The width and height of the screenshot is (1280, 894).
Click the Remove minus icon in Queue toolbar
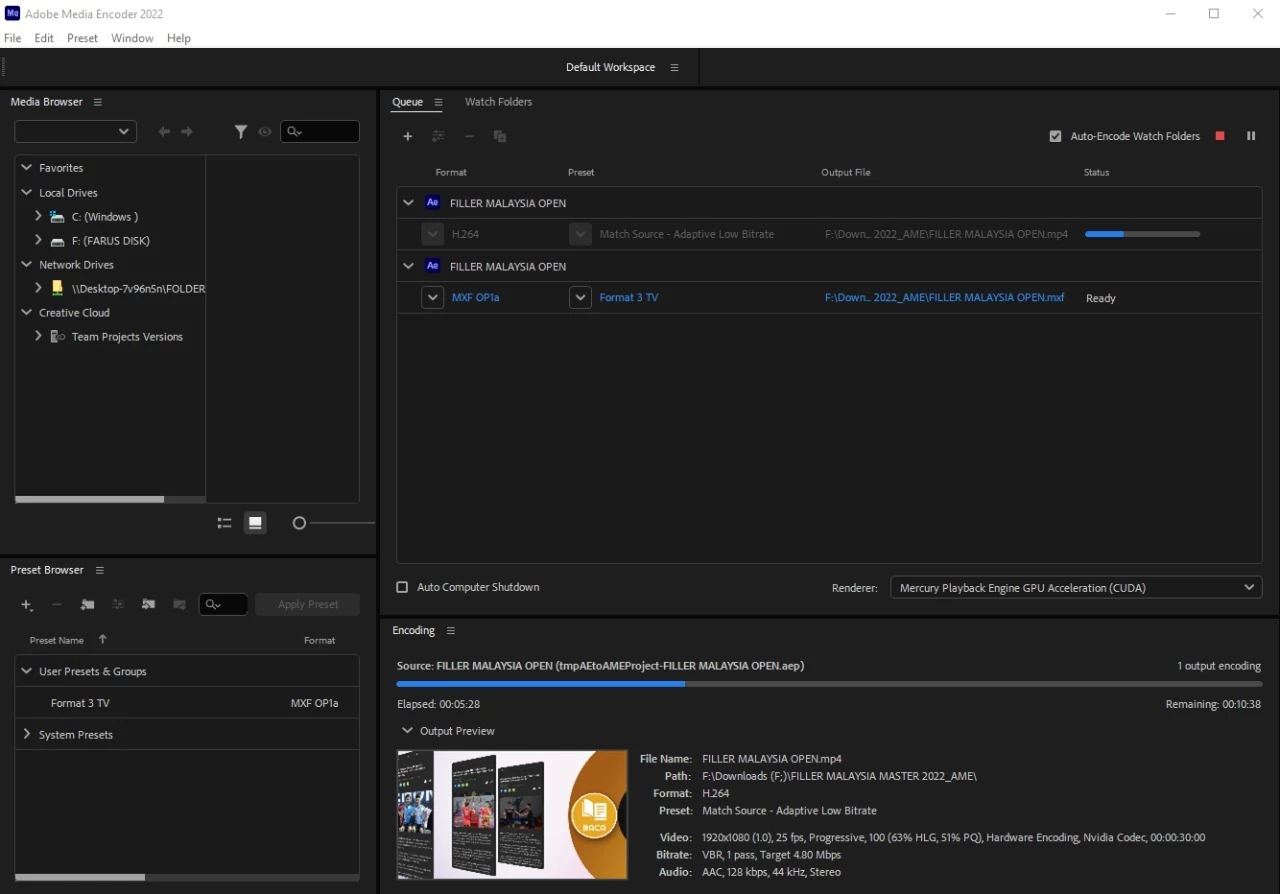click(468, 136)
